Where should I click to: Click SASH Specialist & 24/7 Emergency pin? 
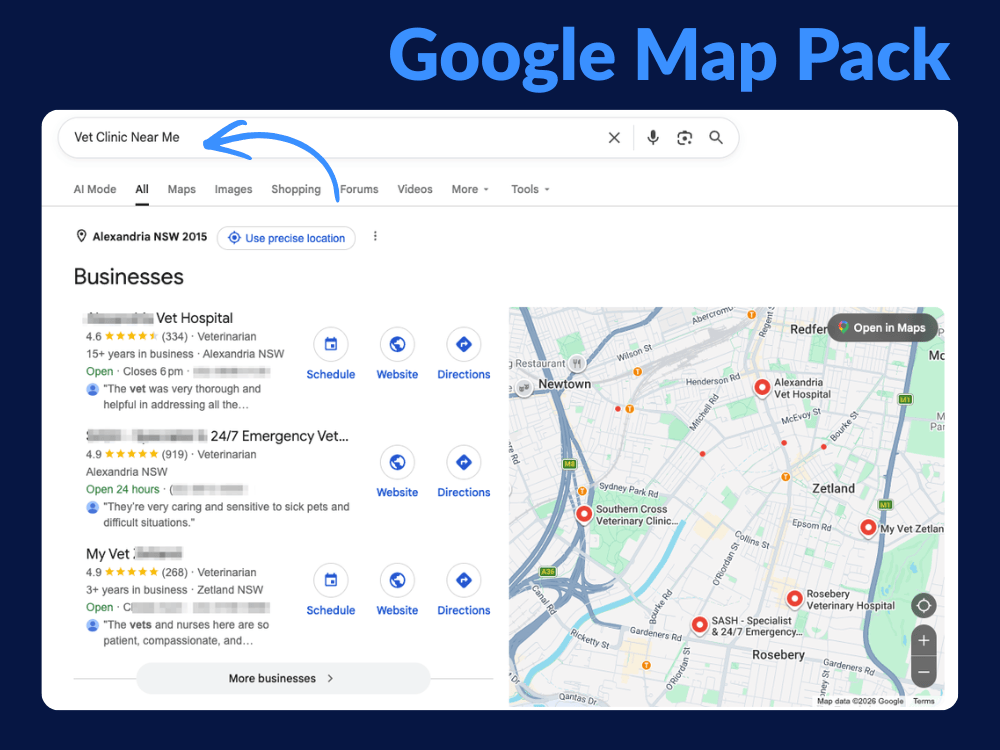coord(700,624)
